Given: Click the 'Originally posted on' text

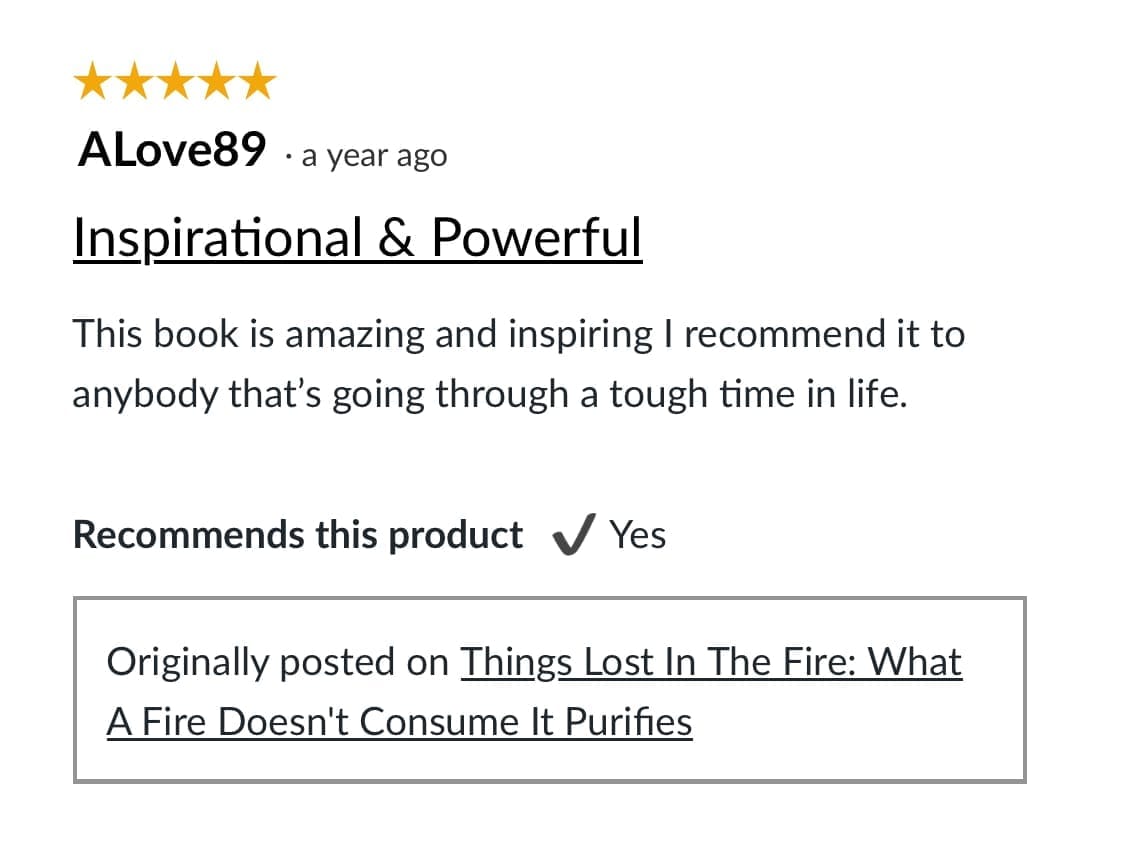Looking at the screenshot, I should (277, 662).
